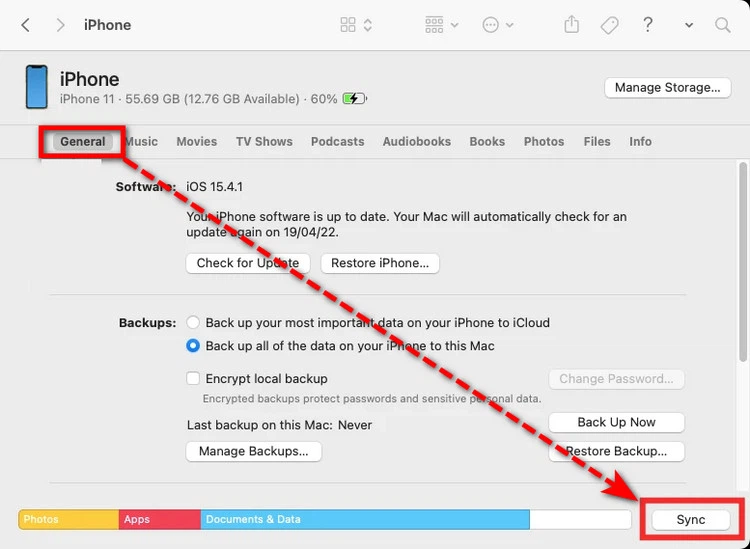Expand the toolbar overflow chevron

[x=689, y=25]
